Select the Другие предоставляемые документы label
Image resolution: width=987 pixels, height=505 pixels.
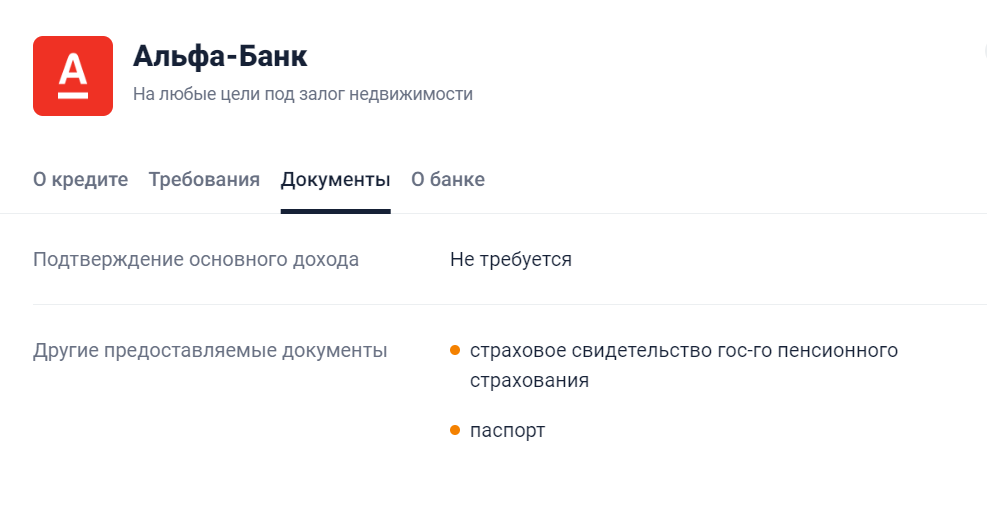210,351
